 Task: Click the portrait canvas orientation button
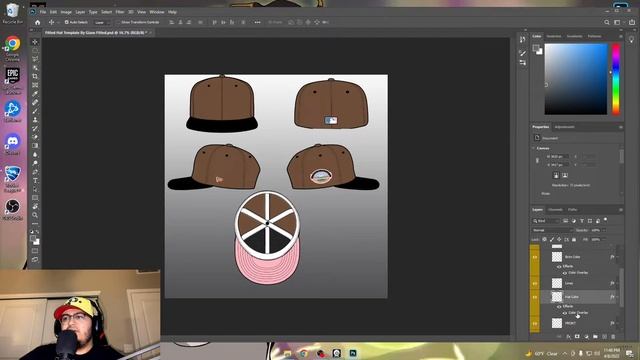click(x=556, y=175)
